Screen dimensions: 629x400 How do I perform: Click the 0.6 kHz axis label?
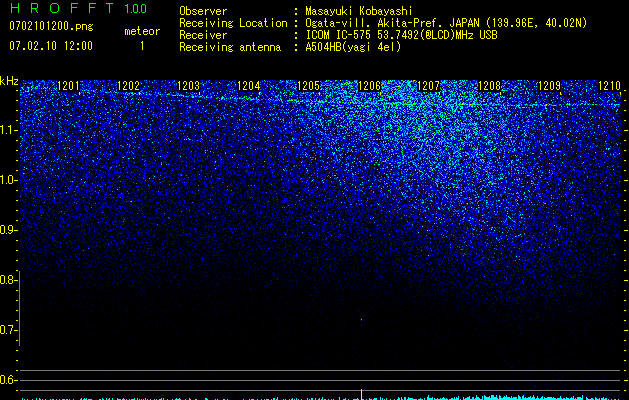pyautogui.click(x=8, y=380)
